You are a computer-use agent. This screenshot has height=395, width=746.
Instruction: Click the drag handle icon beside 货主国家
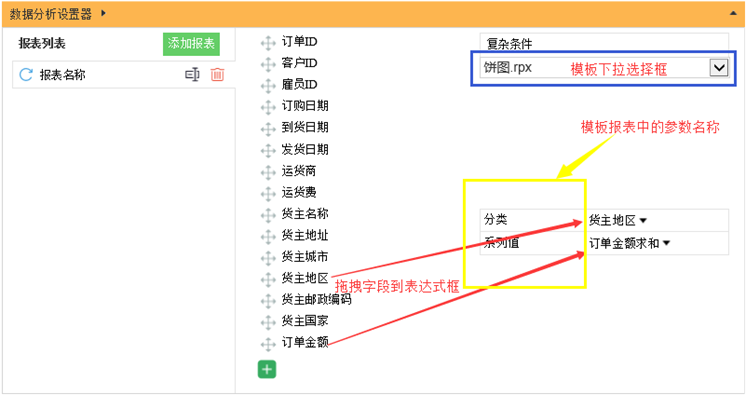coord(268,322)
